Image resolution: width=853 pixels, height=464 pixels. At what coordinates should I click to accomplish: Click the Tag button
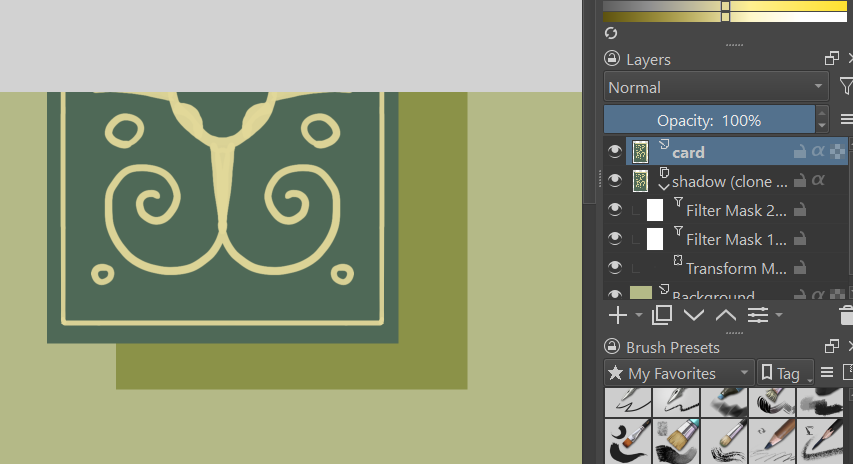click(x=785, y=373)
